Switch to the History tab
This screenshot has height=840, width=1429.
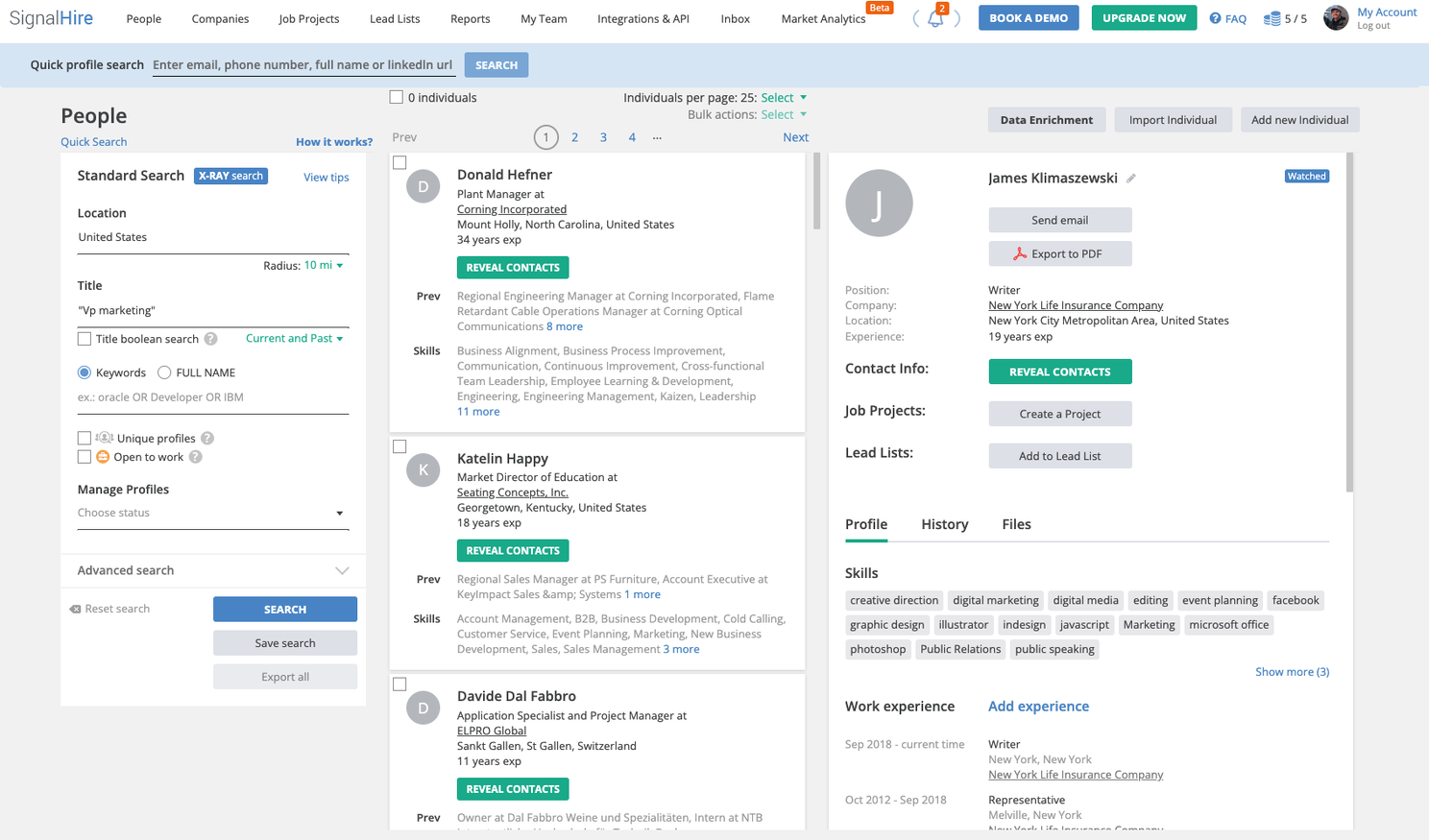click(x=945, y=524)
